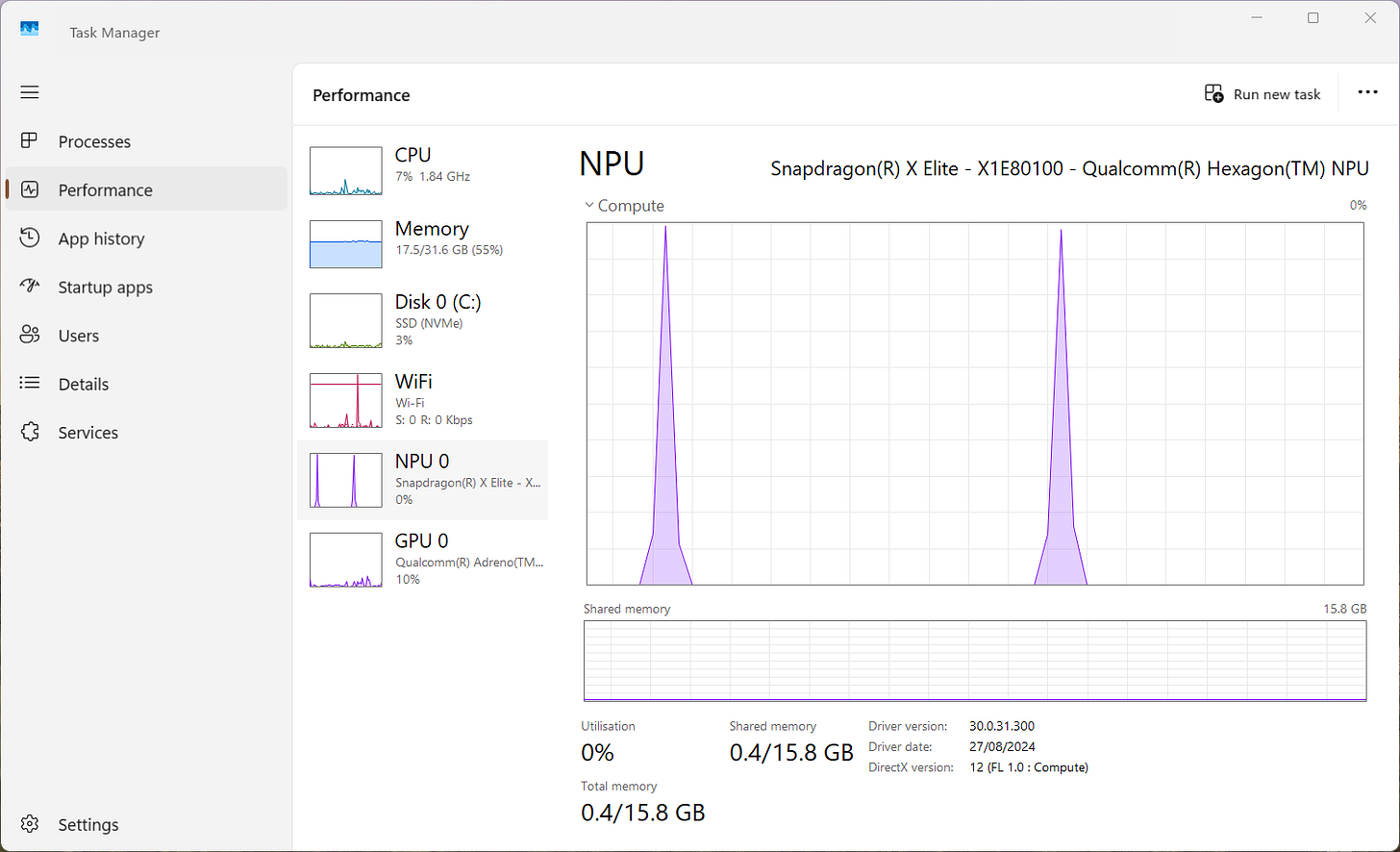
Task: Minimize the Task Manager window
Action: (1257, 18)
